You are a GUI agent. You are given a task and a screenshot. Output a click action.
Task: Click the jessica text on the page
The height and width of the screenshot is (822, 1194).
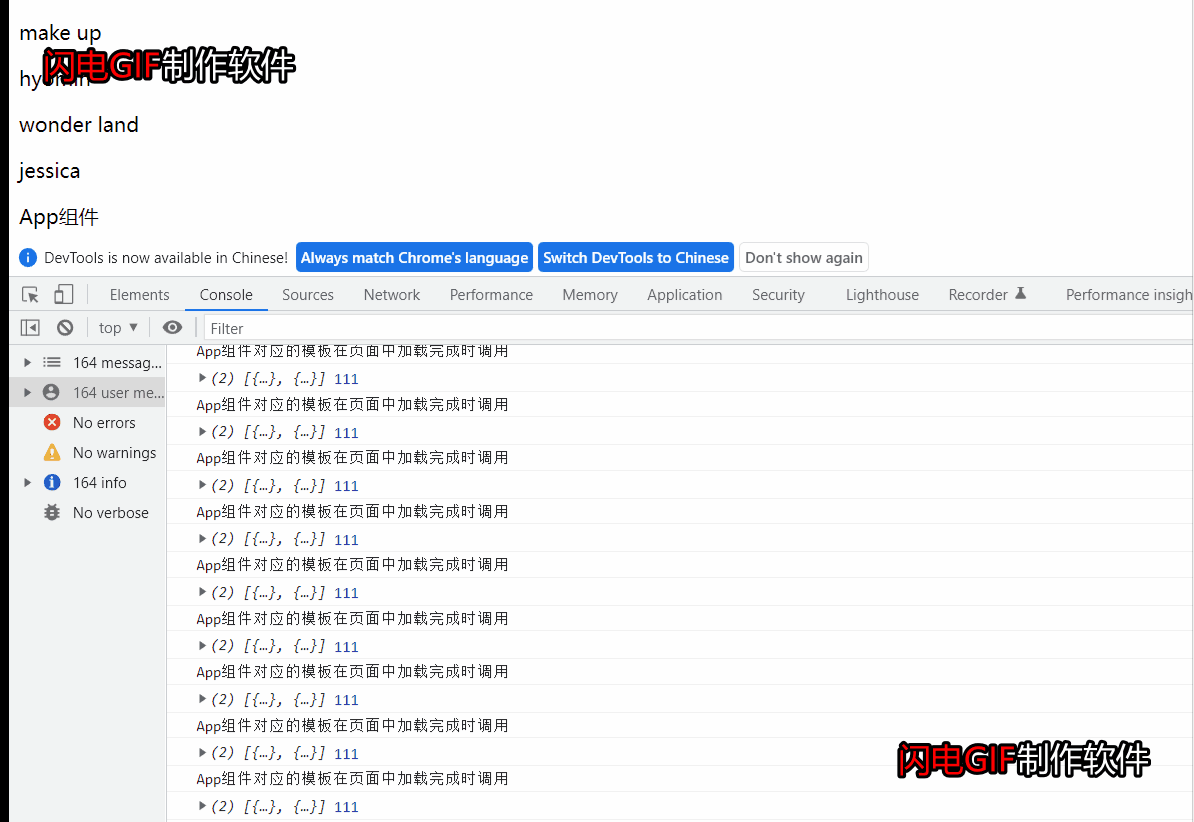(x=49, y=171)
